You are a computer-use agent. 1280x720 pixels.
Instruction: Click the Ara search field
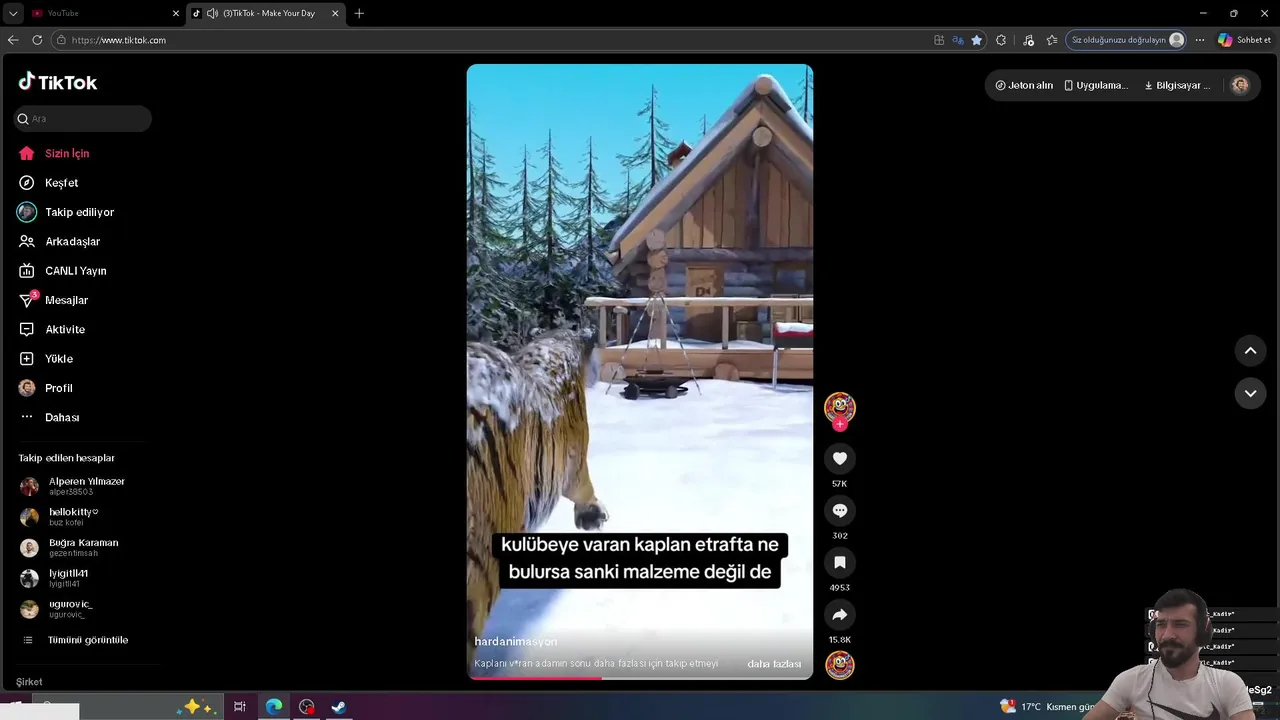click(x=83, y=119)
